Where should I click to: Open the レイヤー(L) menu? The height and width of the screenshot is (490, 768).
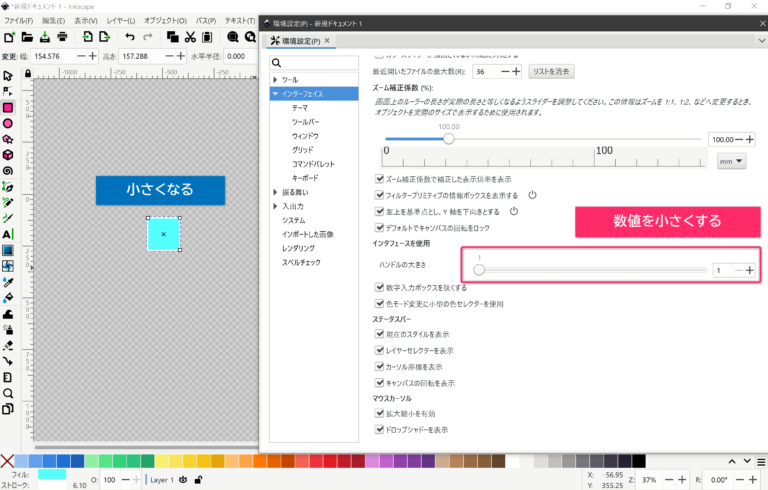pos(120,21)
